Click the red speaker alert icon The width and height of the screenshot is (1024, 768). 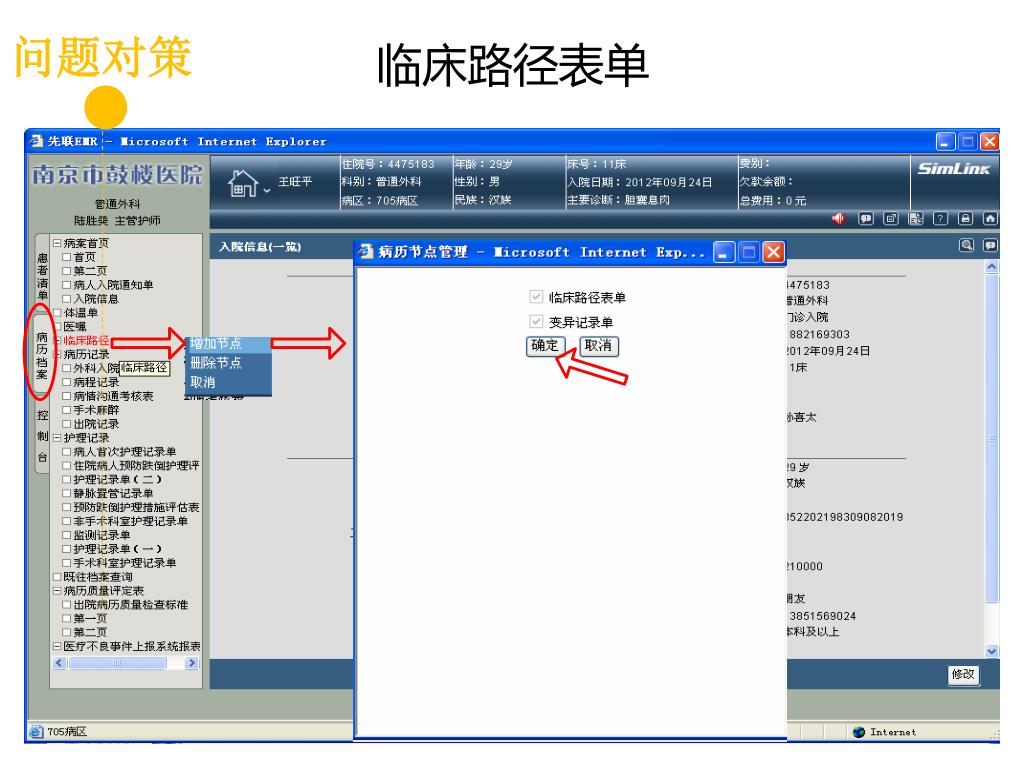pyautogui.click(x=838, y=218)
